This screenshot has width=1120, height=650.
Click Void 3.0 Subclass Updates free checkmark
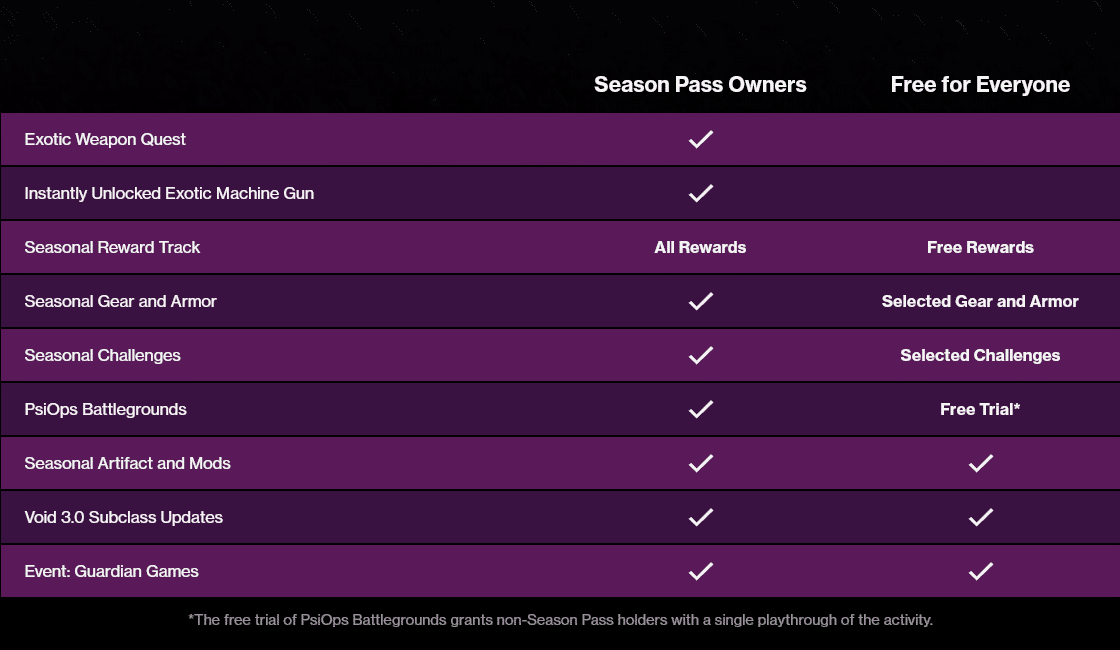[x=980, y=517]
